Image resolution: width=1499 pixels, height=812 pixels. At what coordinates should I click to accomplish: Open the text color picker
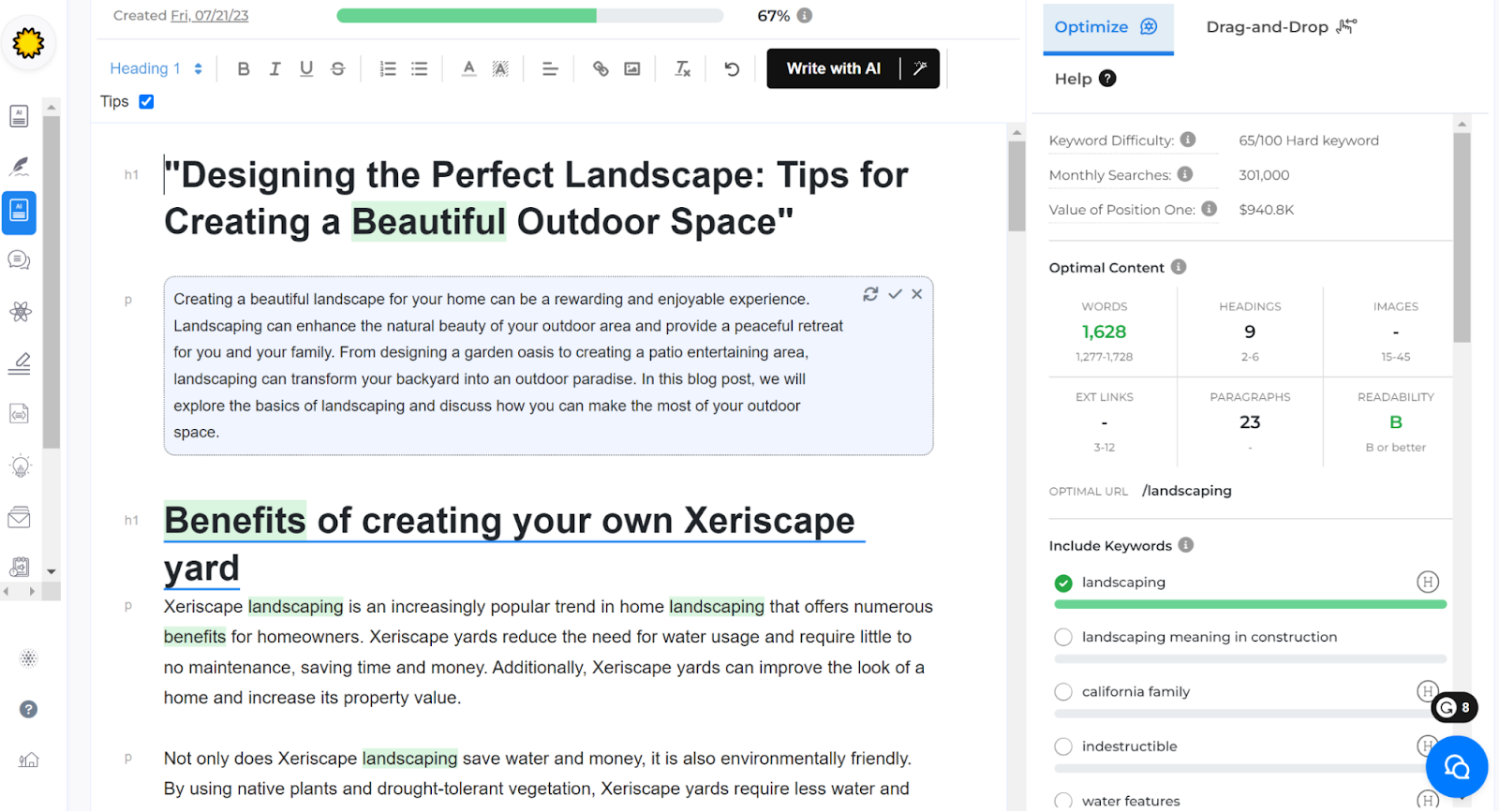469,68
